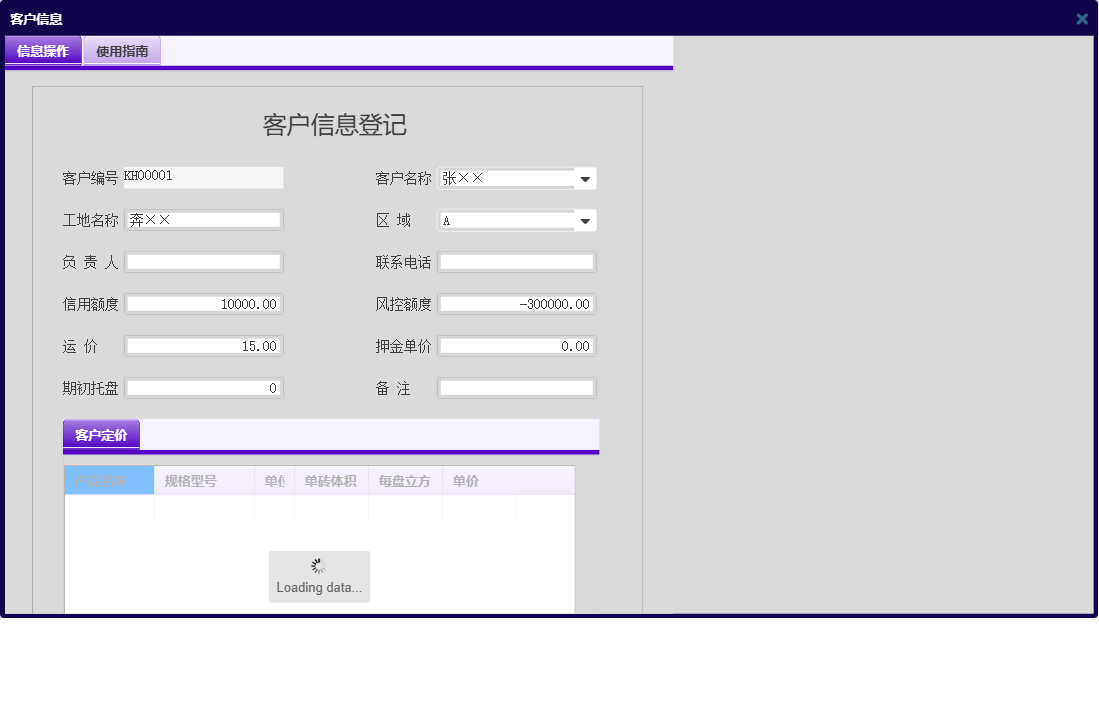
Task: Close the 客户信息 dialog
Action: coord(1081,18)
